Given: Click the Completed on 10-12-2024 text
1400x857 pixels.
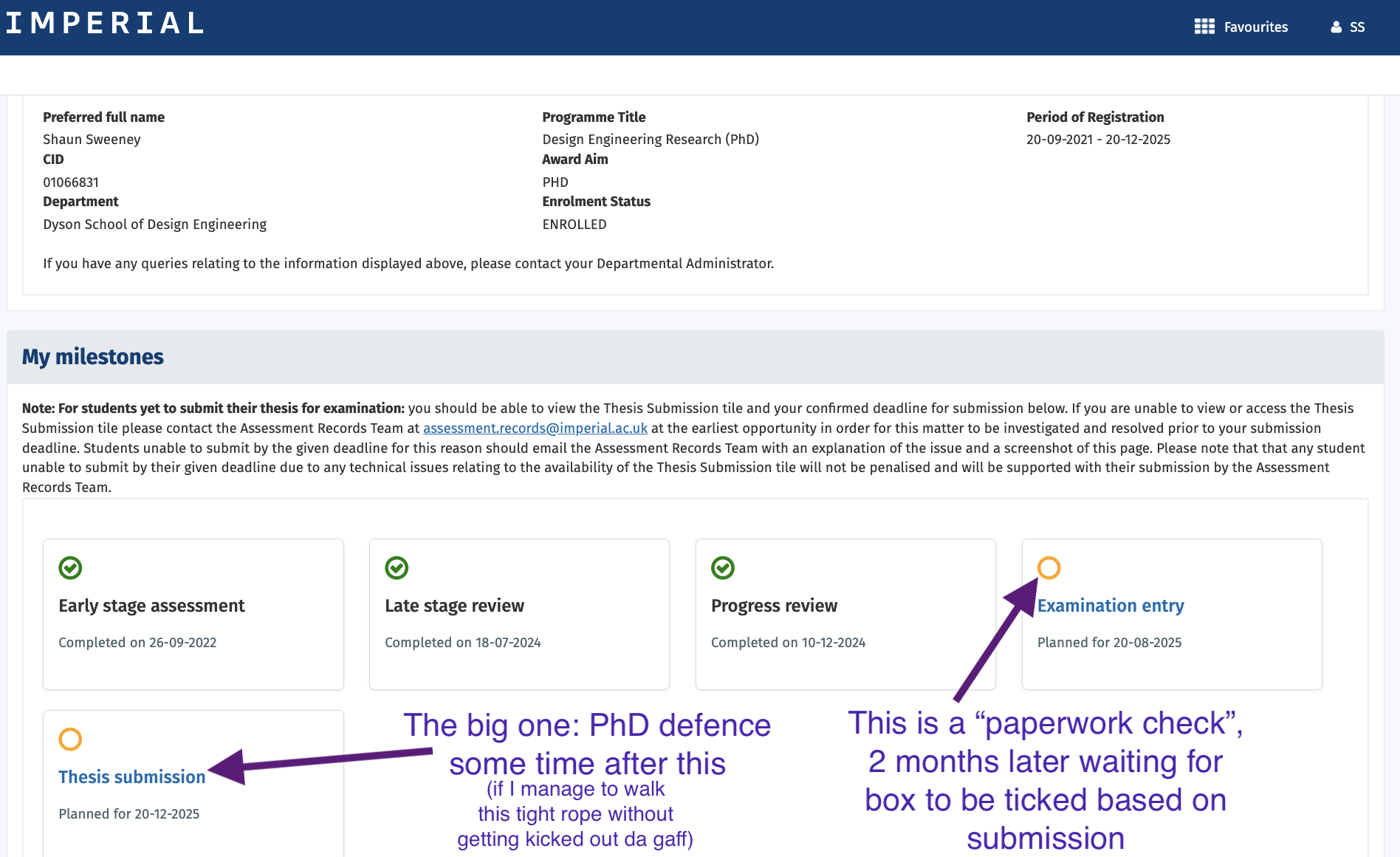Looking at the screenshot, I should tap(788, 643).
